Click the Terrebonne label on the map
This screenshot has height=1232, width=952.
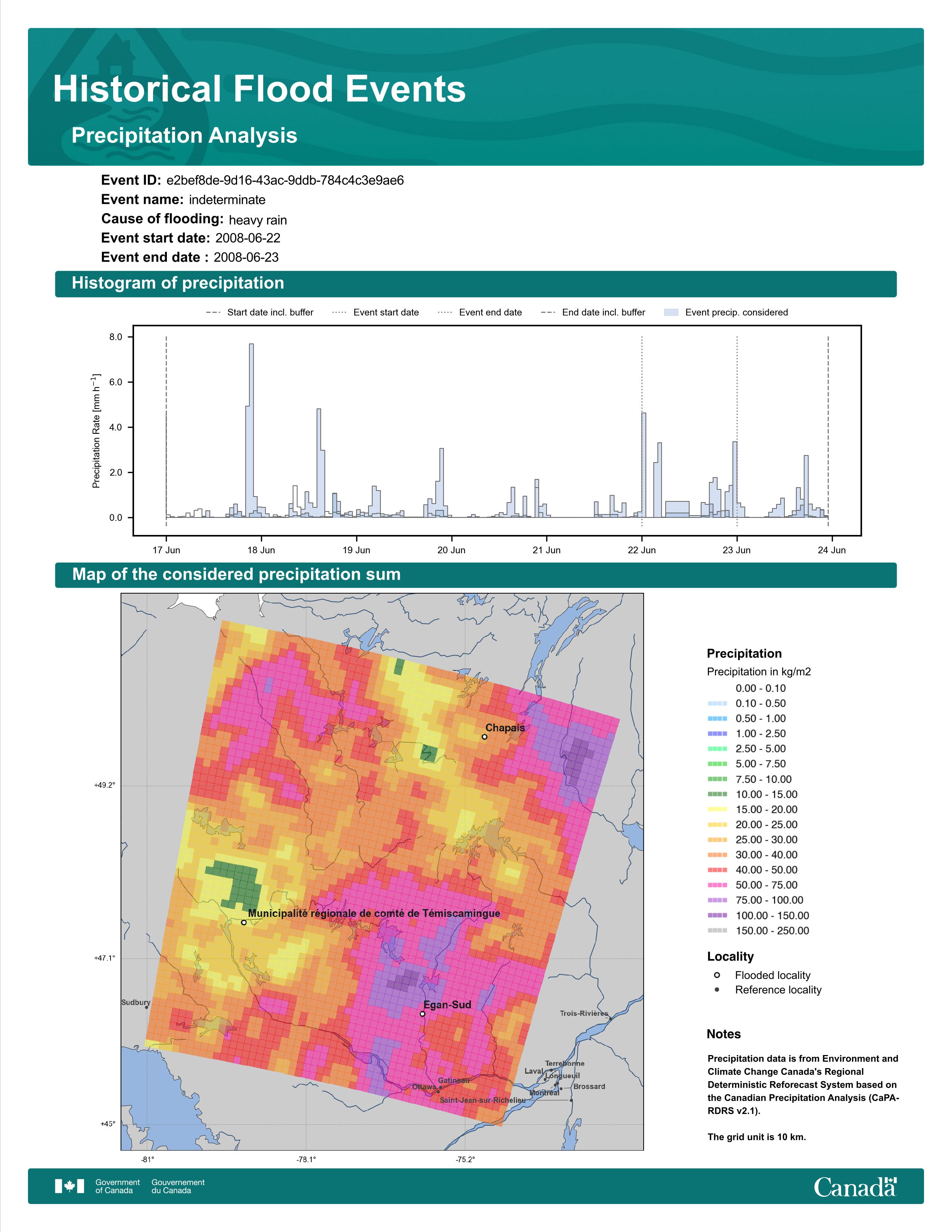[564, 1063]
